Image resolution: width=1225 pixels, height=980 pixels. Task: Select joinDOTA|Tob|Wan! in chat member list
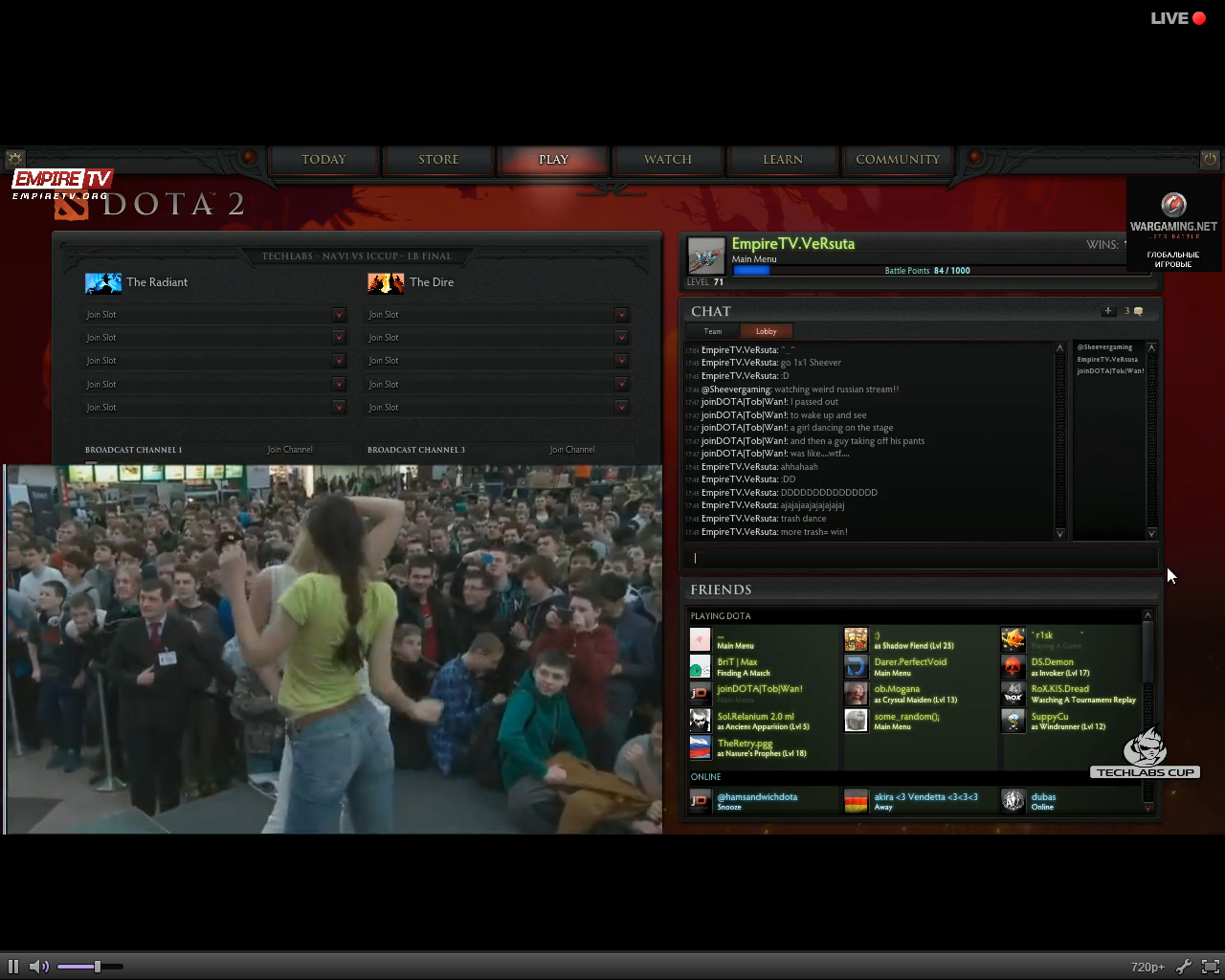pos(1110,371)
